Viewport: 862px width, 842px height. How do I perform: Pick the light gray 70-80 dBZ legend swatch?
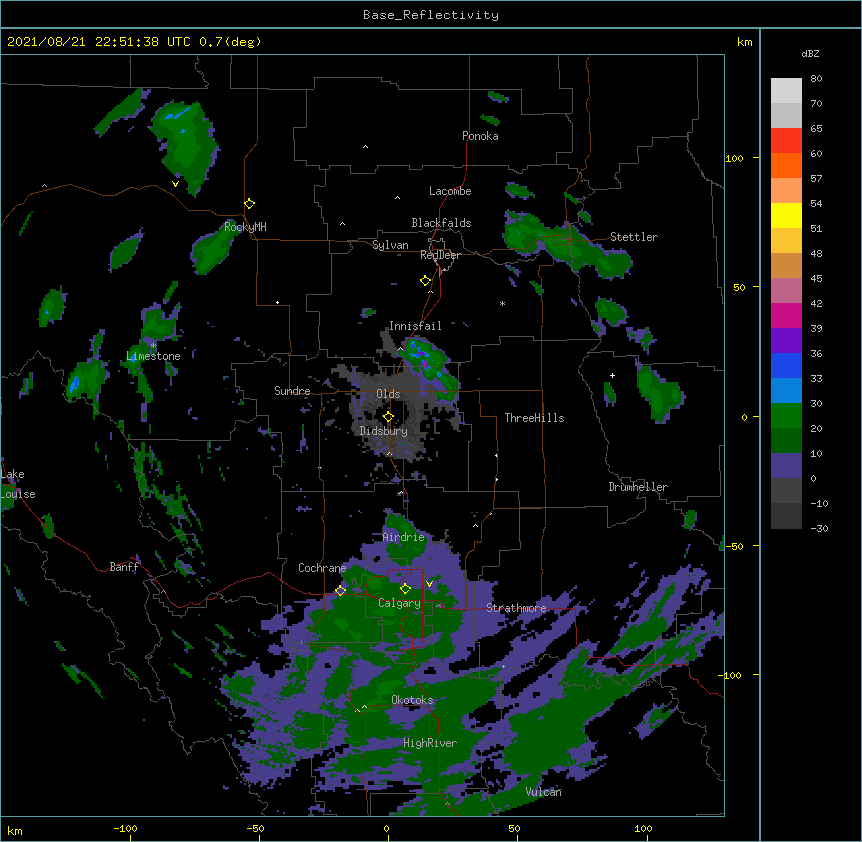(786, 90)
